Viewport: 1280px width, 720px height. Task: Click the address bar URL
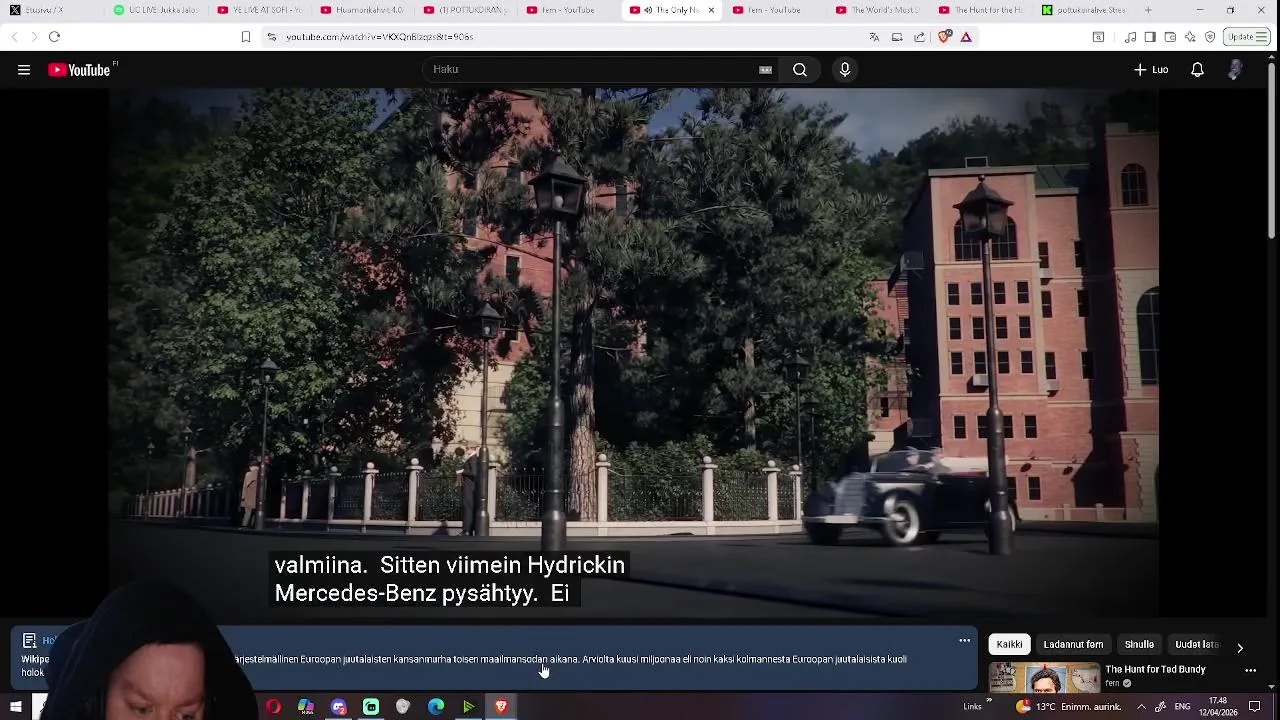pos(379,37)
